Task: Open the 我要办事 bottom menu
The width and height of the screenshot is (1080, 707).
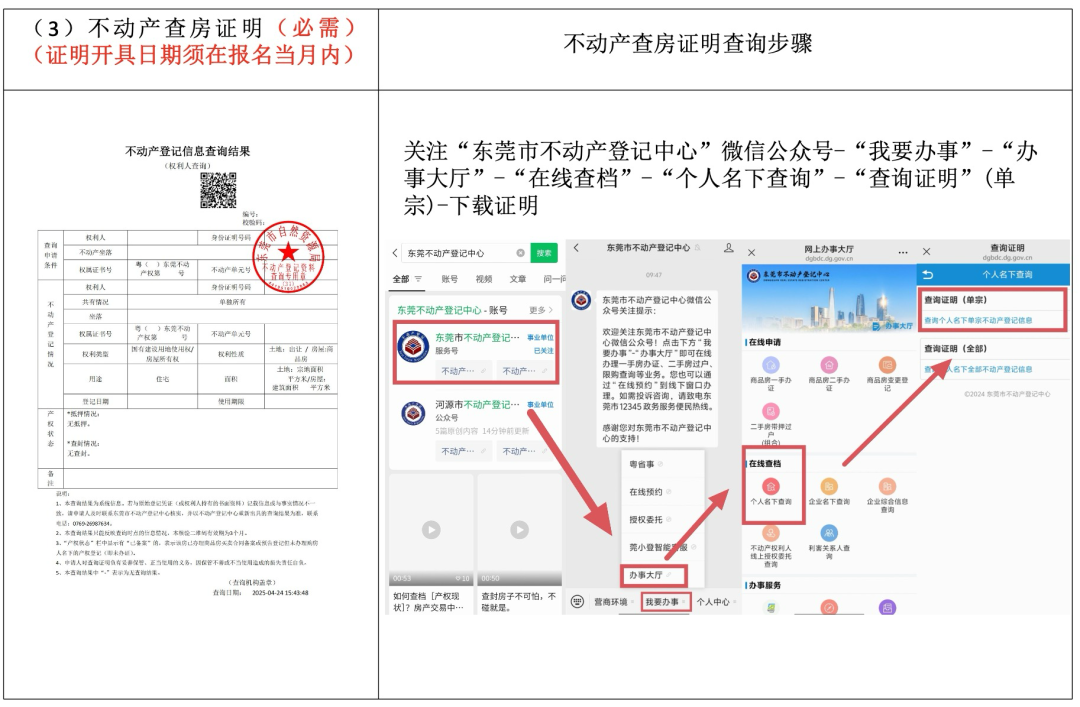Action: 665,602
